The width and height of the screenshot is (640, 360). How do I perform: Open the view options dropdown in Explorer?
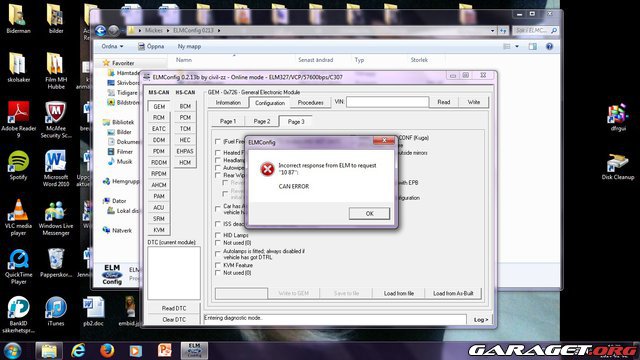pos(517,47)
